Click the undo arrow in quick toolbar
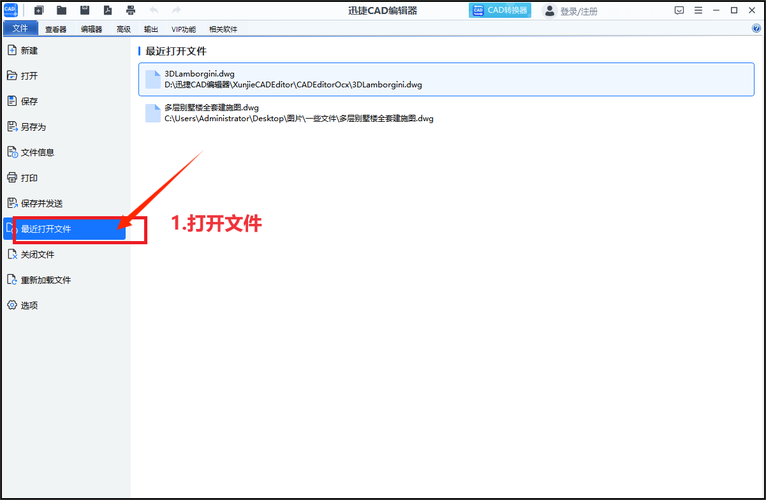 (153, 10)
